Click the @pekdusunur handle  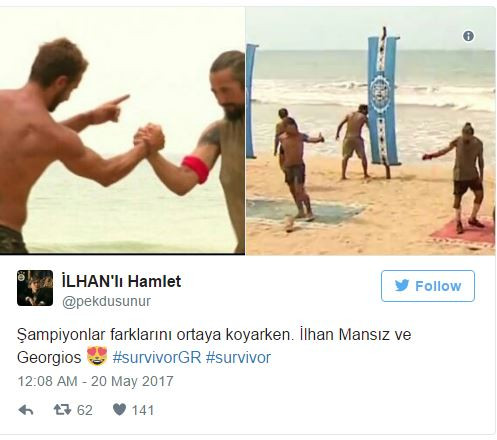click(106, 301)
